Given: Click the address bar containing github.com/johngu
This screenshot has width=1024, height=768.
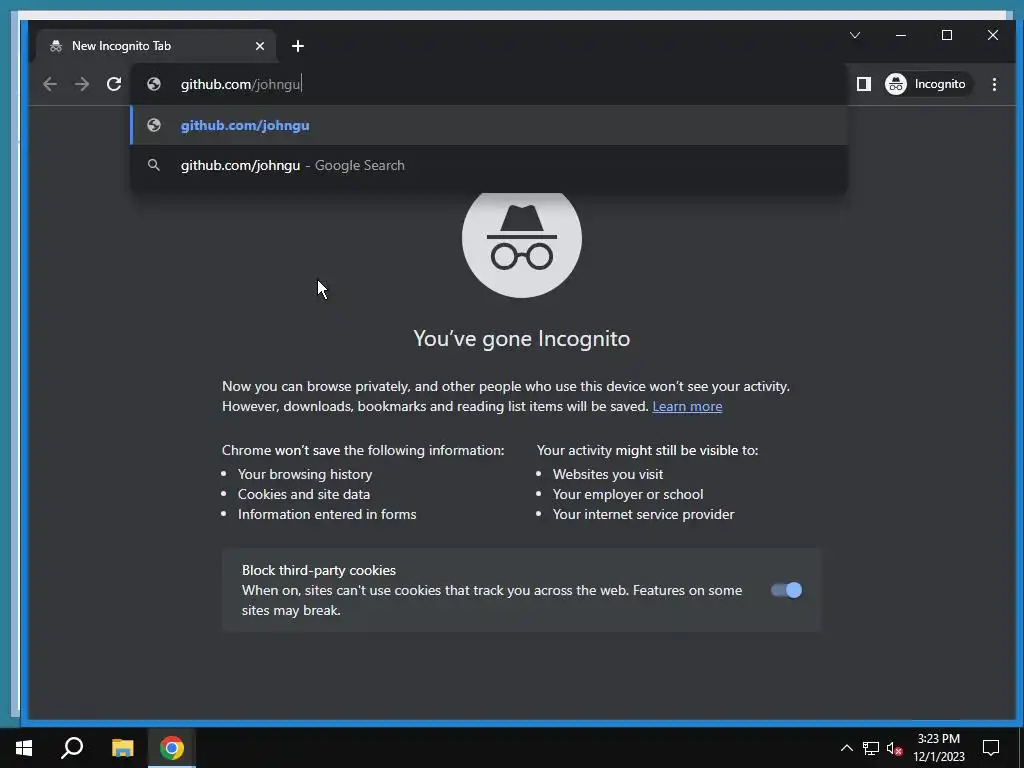Looking at the screenshot, I should tap(488, 84).
